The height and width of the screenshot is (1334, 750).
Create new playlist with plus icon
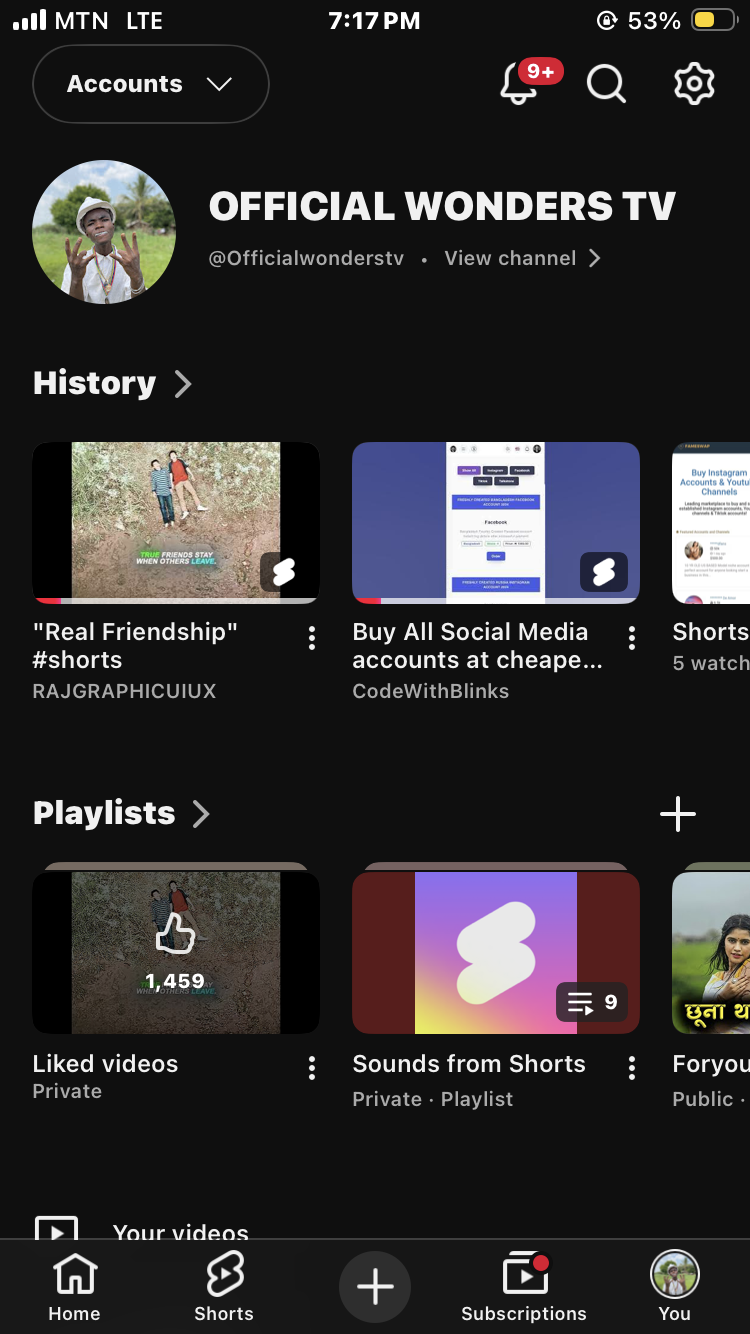678,814
